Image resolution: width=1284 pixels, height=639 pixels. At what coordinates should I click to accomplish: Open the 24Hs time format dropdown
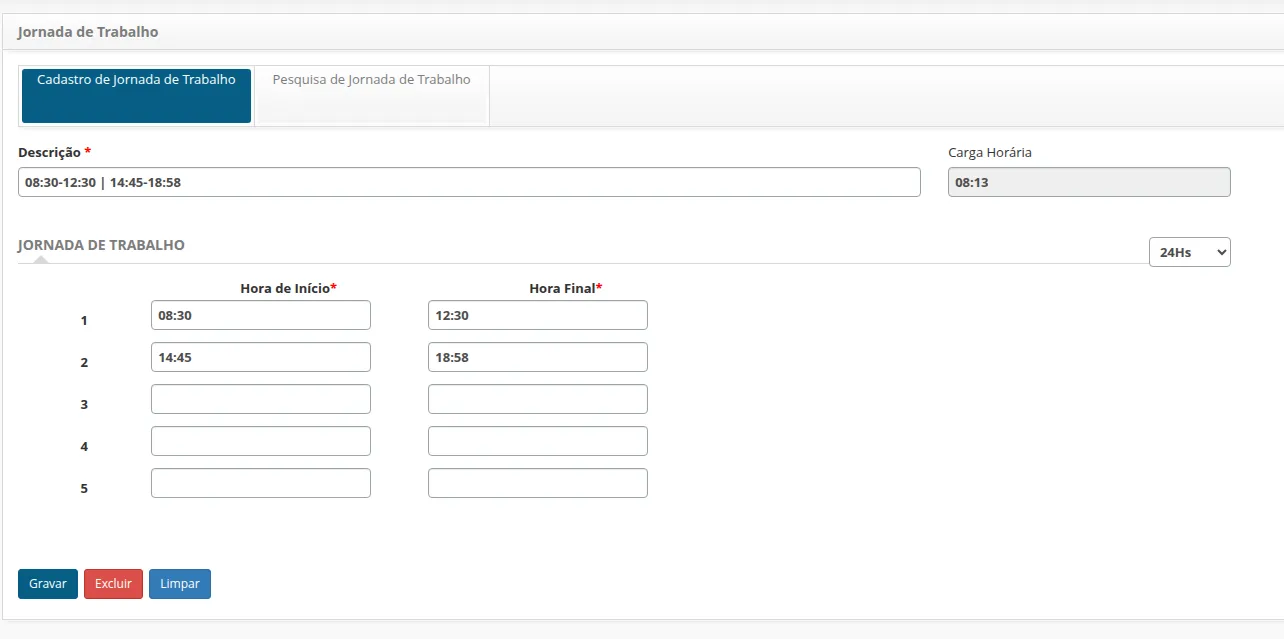[x=1190, y=252]
